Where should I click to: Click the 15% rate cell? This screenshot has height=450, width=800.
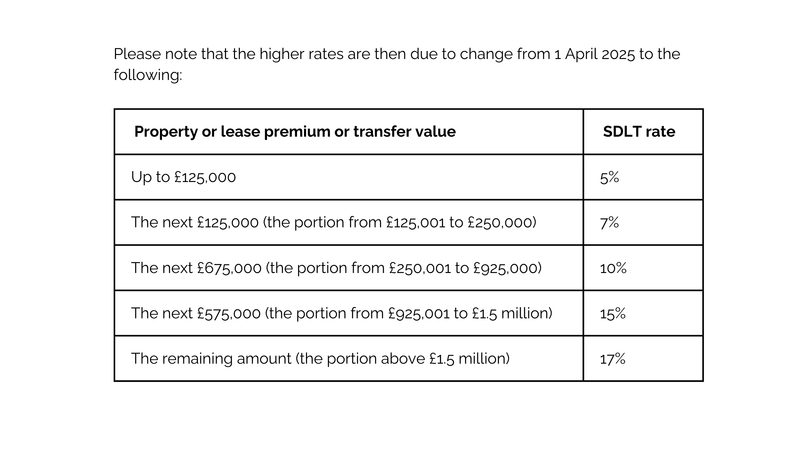(x=613, y=313)
